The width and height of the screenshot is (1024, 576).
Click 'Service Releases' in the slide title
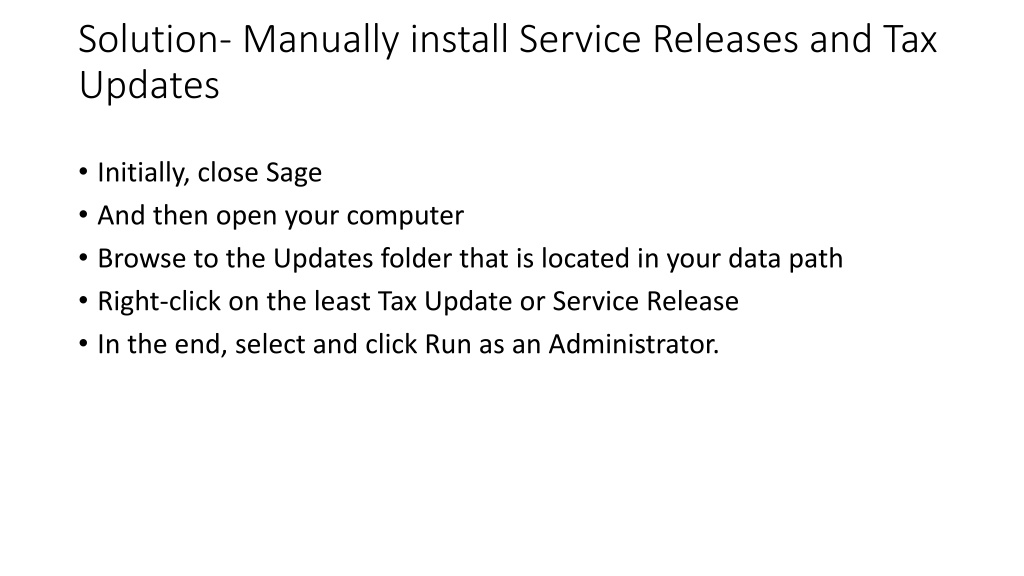pyautogui.click(x=659, y=39)
